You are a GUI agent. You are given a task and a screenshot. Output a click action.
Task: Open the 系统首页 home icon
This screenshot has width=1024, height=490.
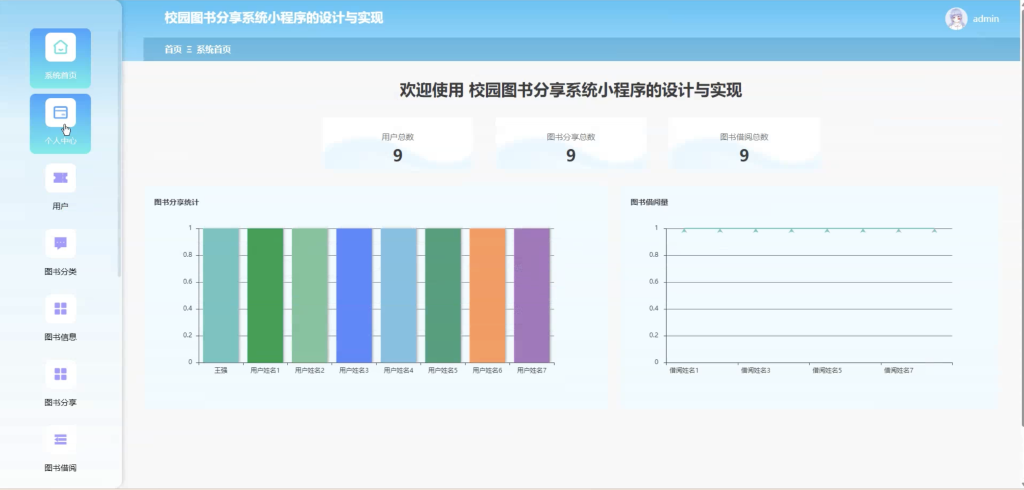(x=60, y=47)
